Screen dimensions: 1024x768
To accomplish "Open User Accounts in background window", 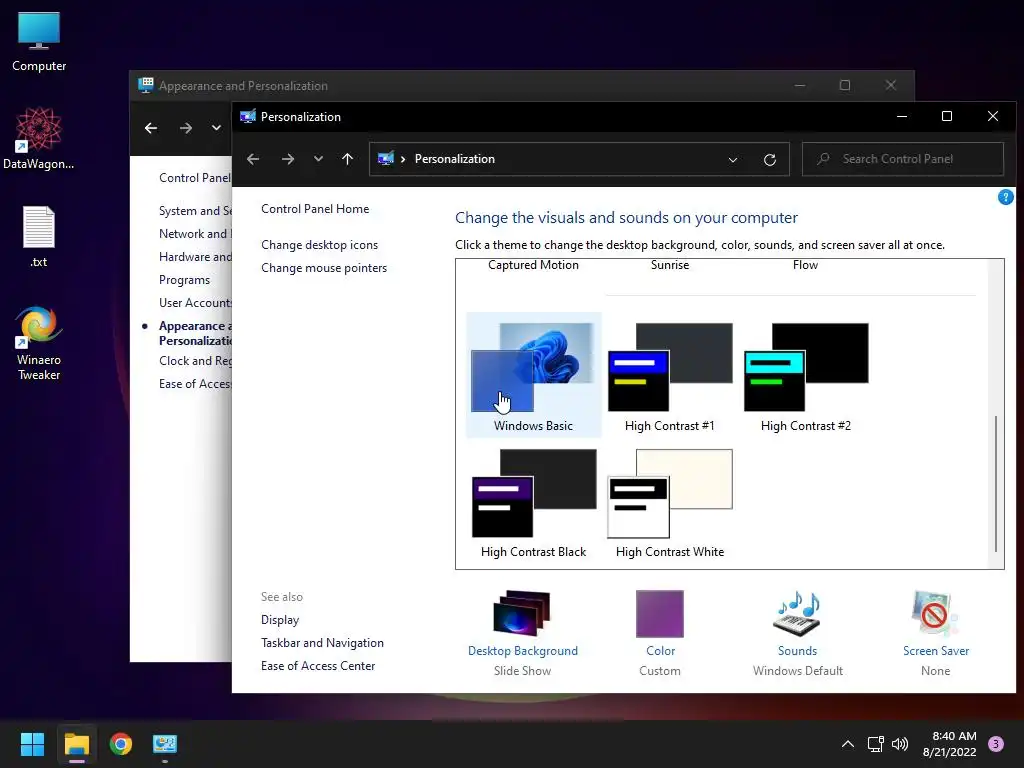I will [x=195, y=302].
